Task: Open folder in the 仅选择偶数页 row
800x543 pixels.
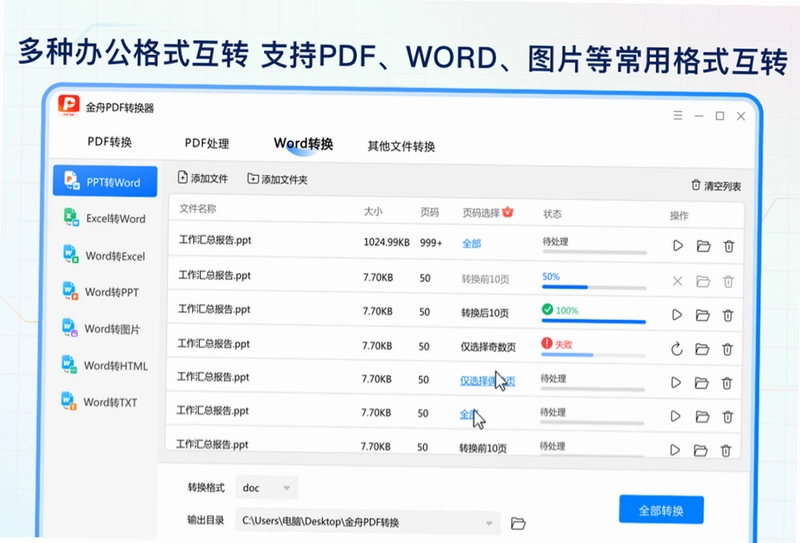Action: point(702,383)
